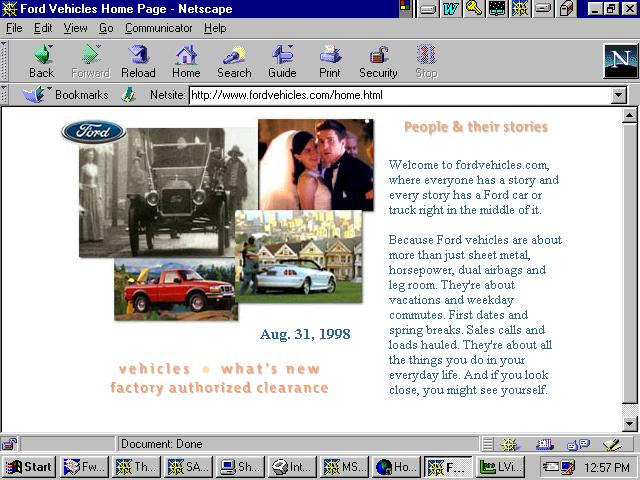The width and height of the screenshot is (640, 480).
Task: Open Search from the toolbar
Action: point(234,61)
